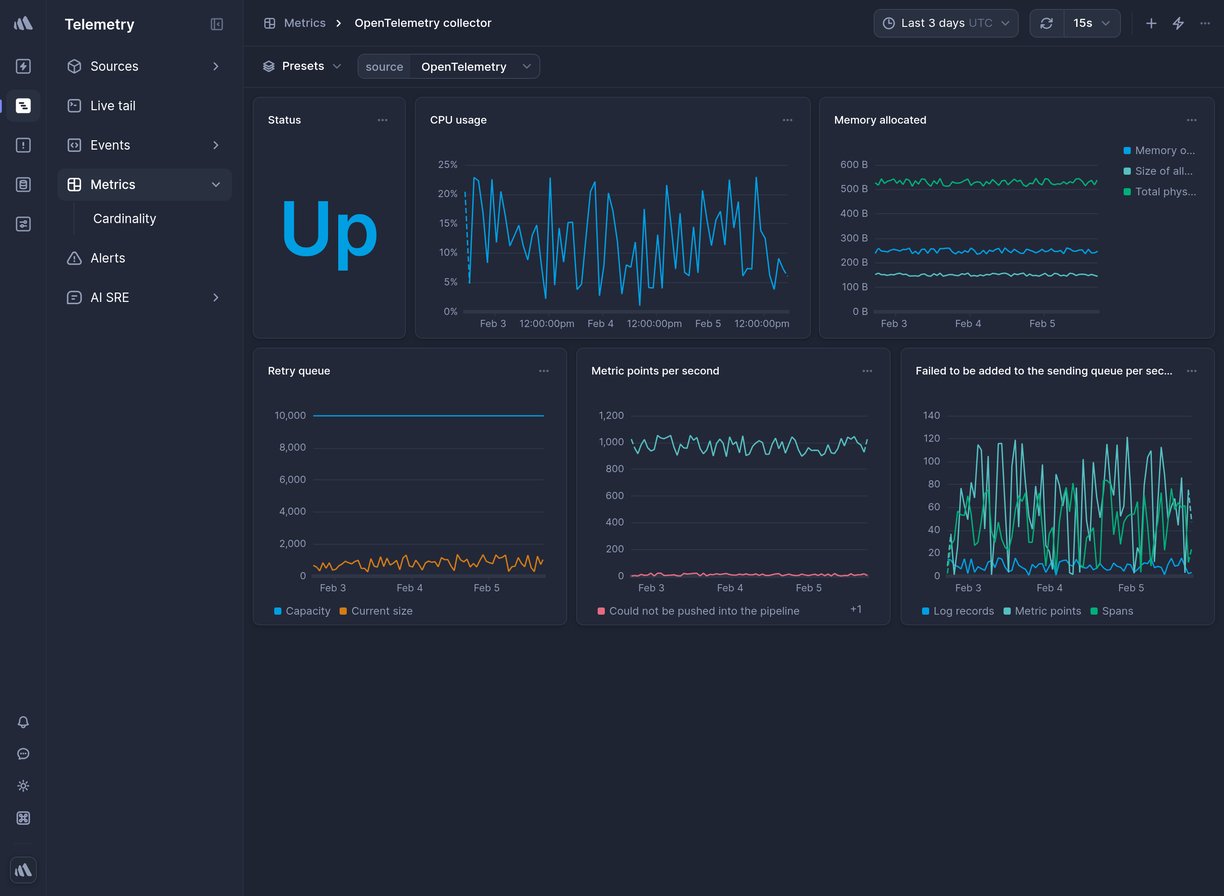Switch theme using the sun icon
Viewport: 1224px width, 896px height.
(x=23, y=786)
